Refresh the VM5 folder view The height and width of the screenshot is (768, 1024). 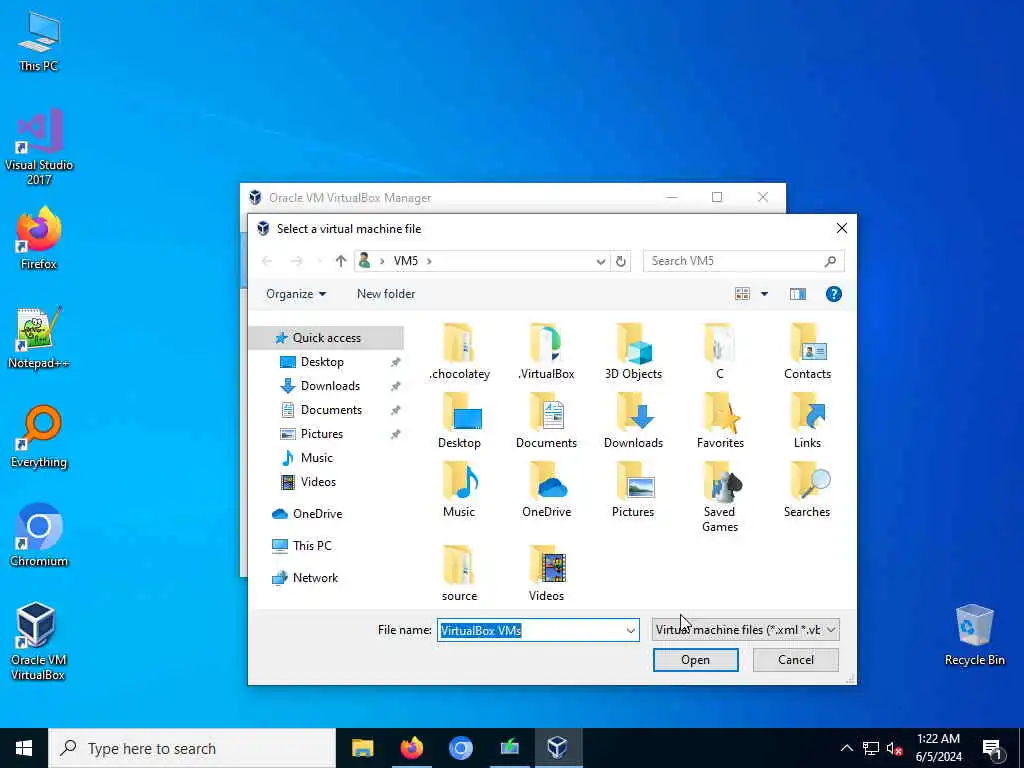[x=620, y=261]
